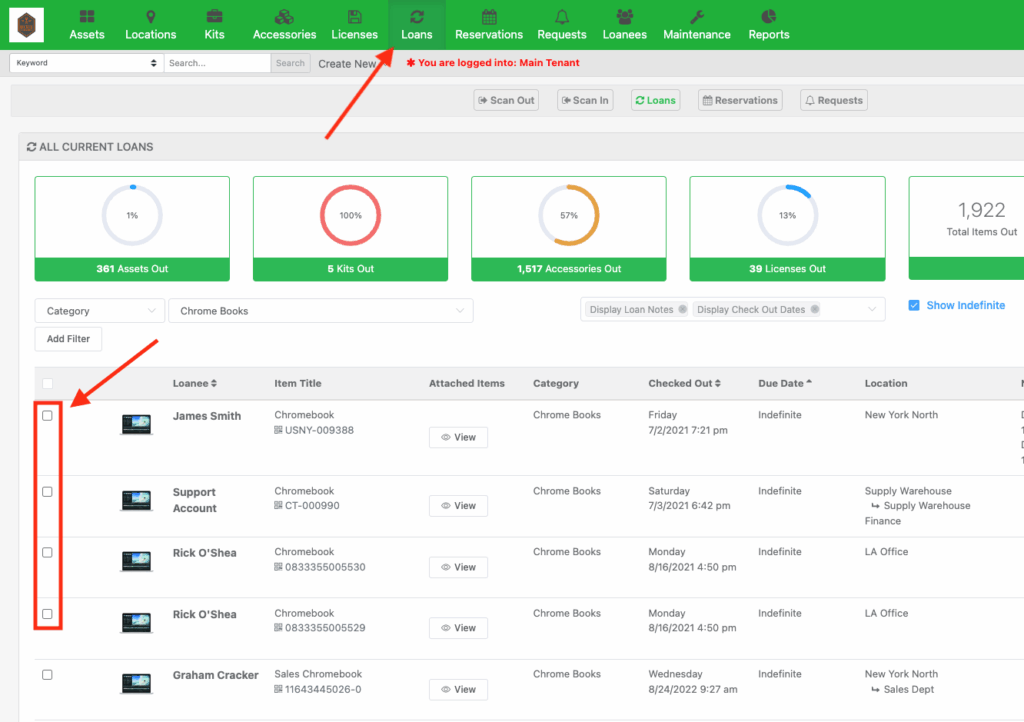Viewport: 1024px width, 722px height.
Task: Check the box for James Smith's loan row
Action: click(47, 415)
